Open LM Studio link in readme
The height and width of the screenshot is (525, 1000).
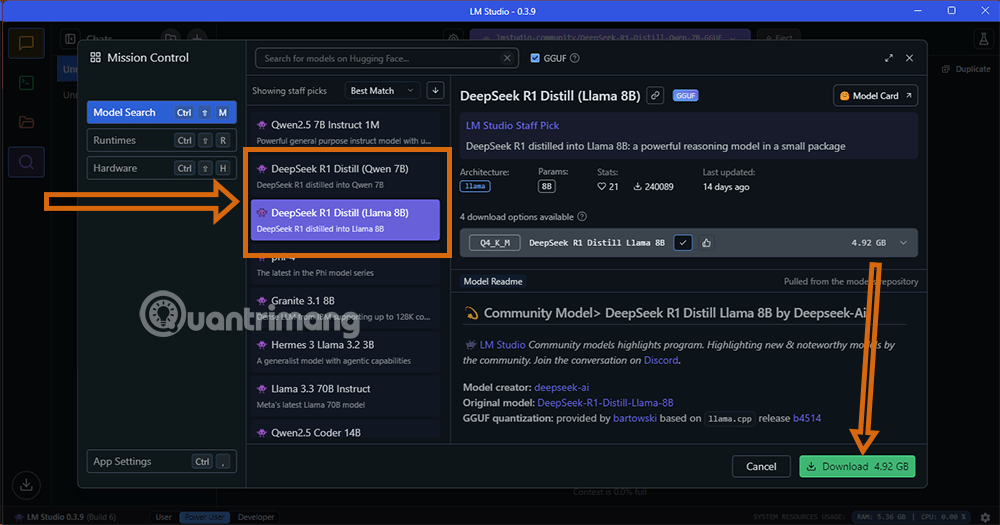503,344
